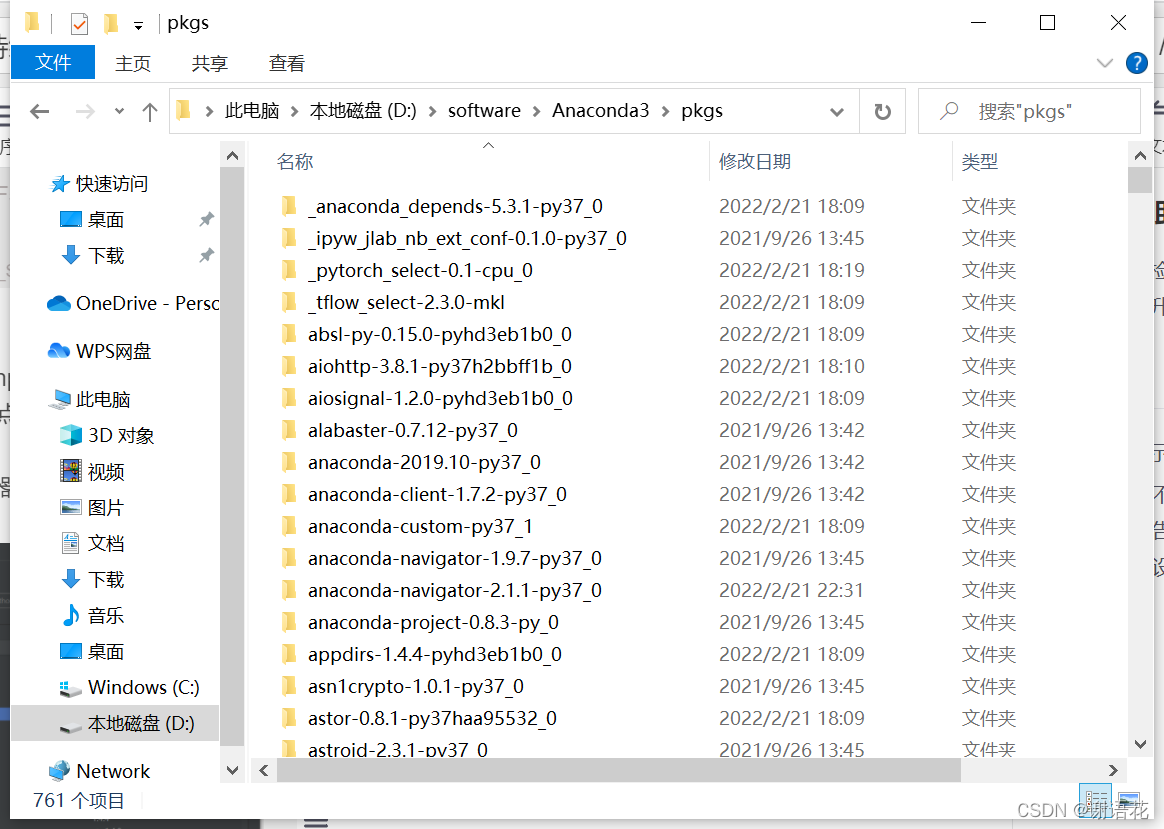Click folder icon of absl-py-0.15.0-pyhd3eb1b0_0
Screen dimensions: 1164x829
[290, 335]
